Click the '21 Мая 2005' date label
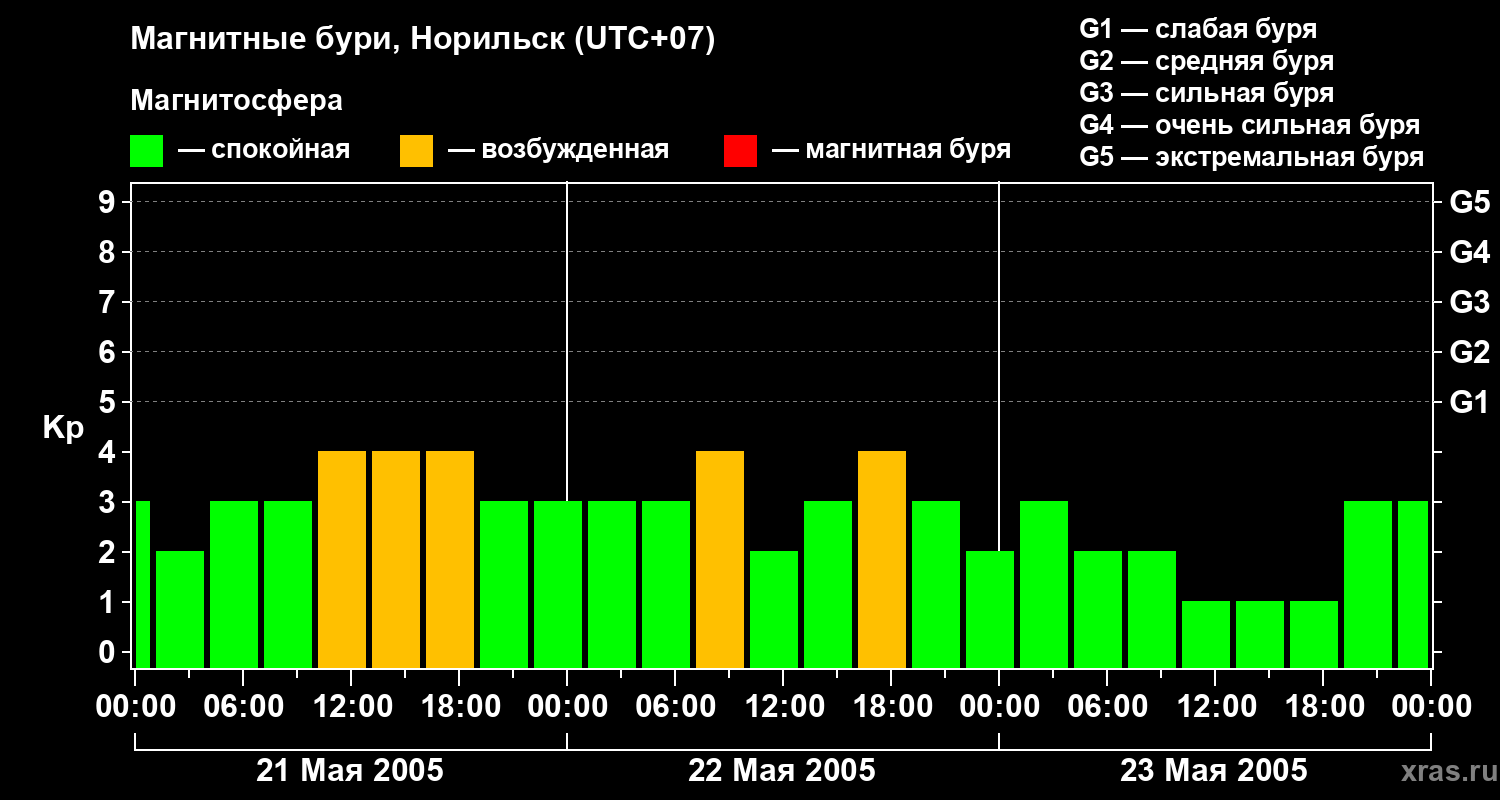The image size is (1500, 800). [350, 771]
